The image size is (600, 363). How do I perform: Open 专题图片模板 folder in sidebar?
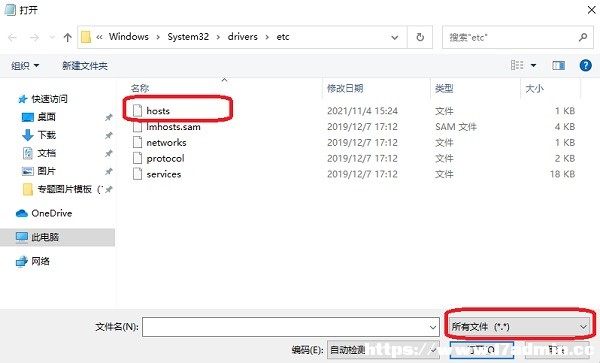click(x=64, y=189)
